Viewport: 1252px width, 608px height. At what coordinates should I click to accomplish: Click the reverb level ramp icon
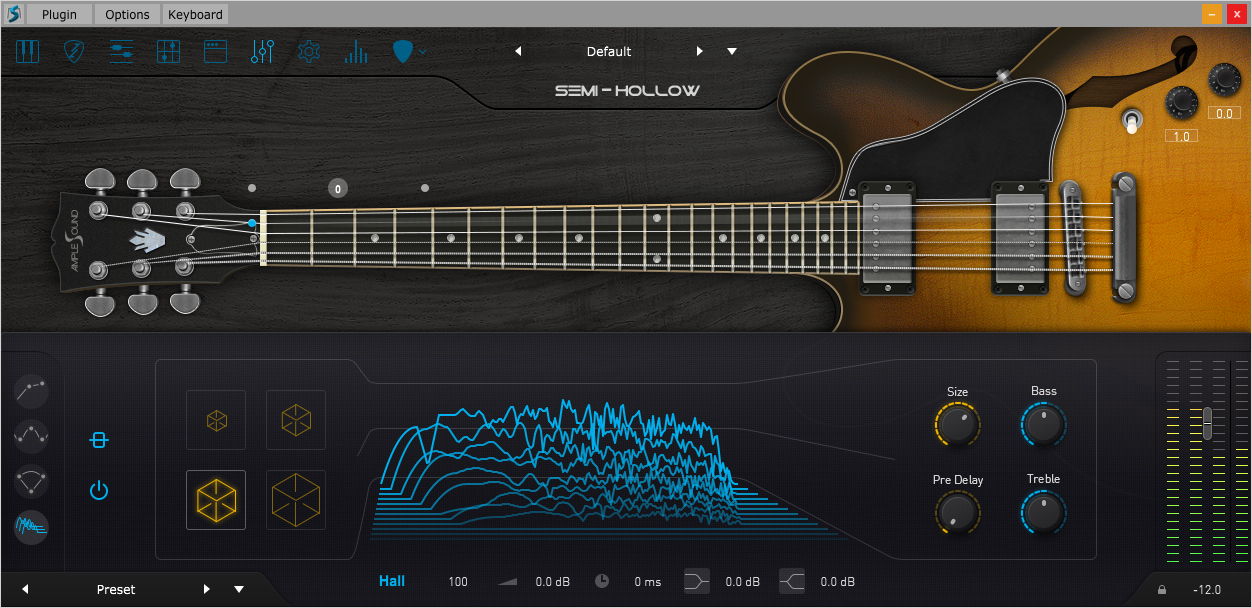(x=508, y=581)
